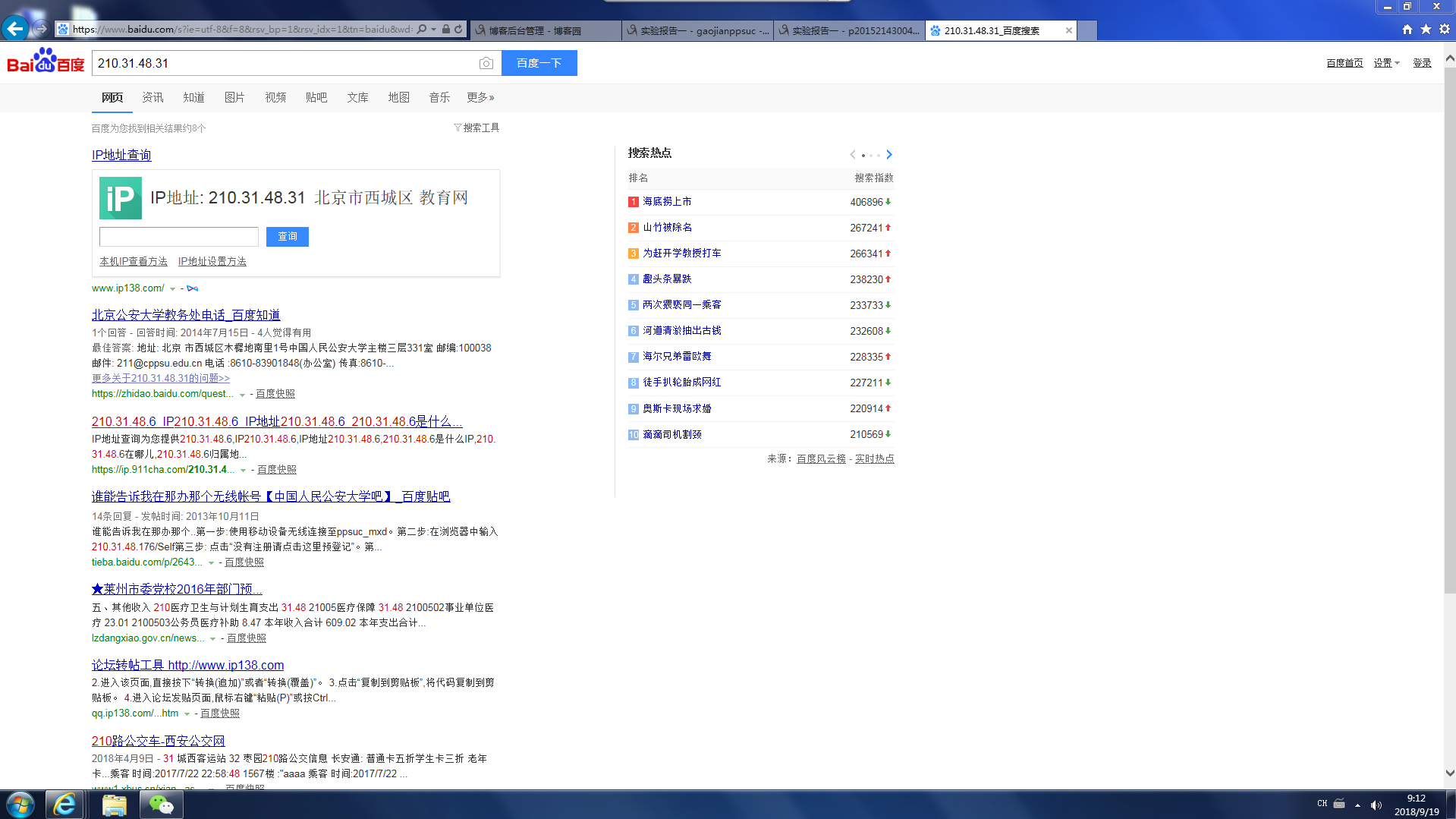This screenshot has height=819, width=1456.
Task: Click the page vertical scrollbar thumb
Action: point(1450,330)
